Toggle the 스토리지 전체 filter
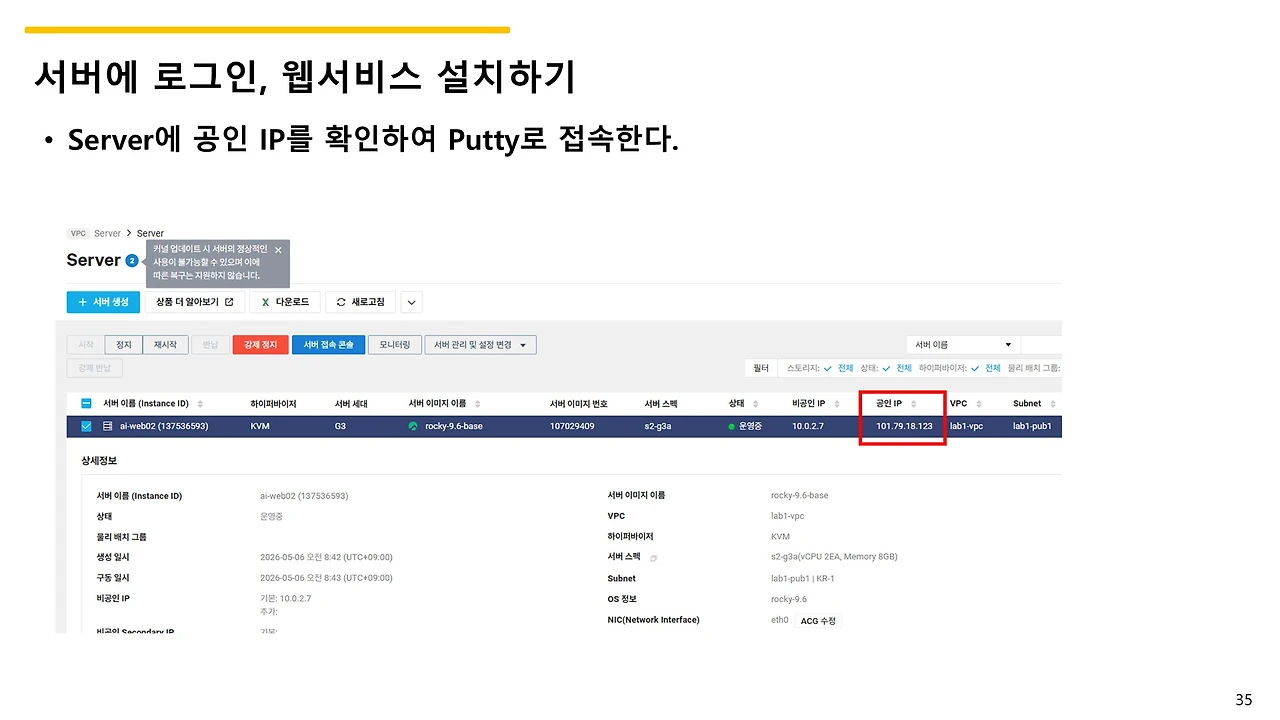 click(839, 368)
